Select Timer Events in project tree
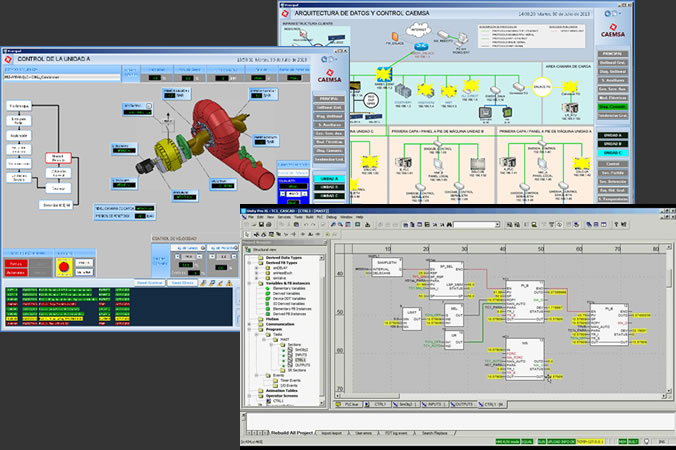Viewport: 676px width, 450px height. [290, 381]
